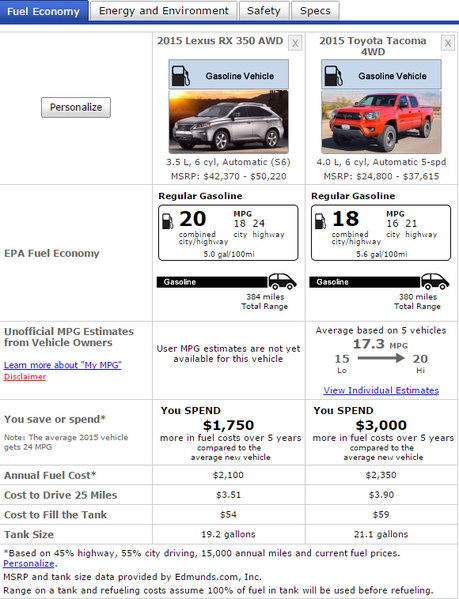Click the Tacoma gas pump Gasoline Vehicle icon
The width and height of the screenshot is (459, 599).
(x=333, y=75)
